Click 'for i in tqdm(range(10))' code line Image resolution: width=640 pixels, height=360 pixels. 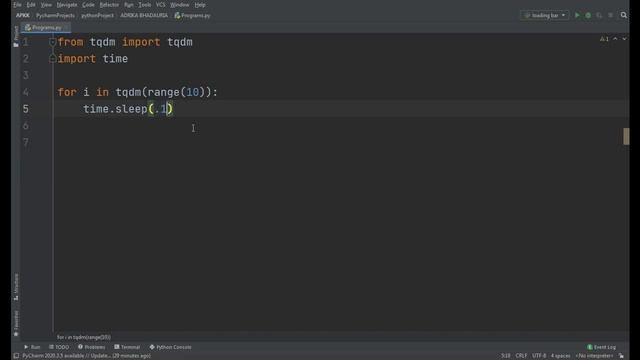click(138, 92)
